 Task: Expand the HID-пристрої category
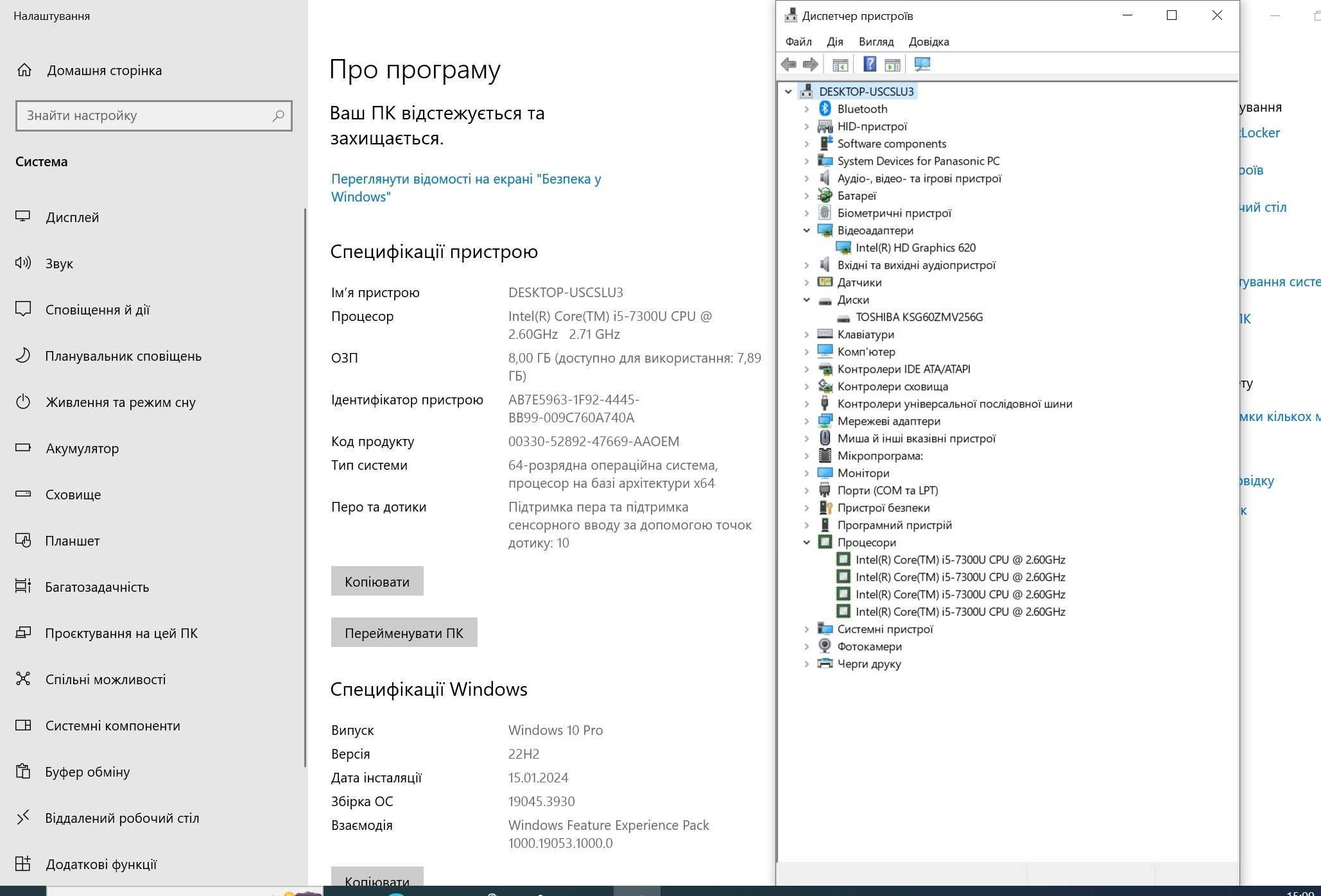click(807, 126)
